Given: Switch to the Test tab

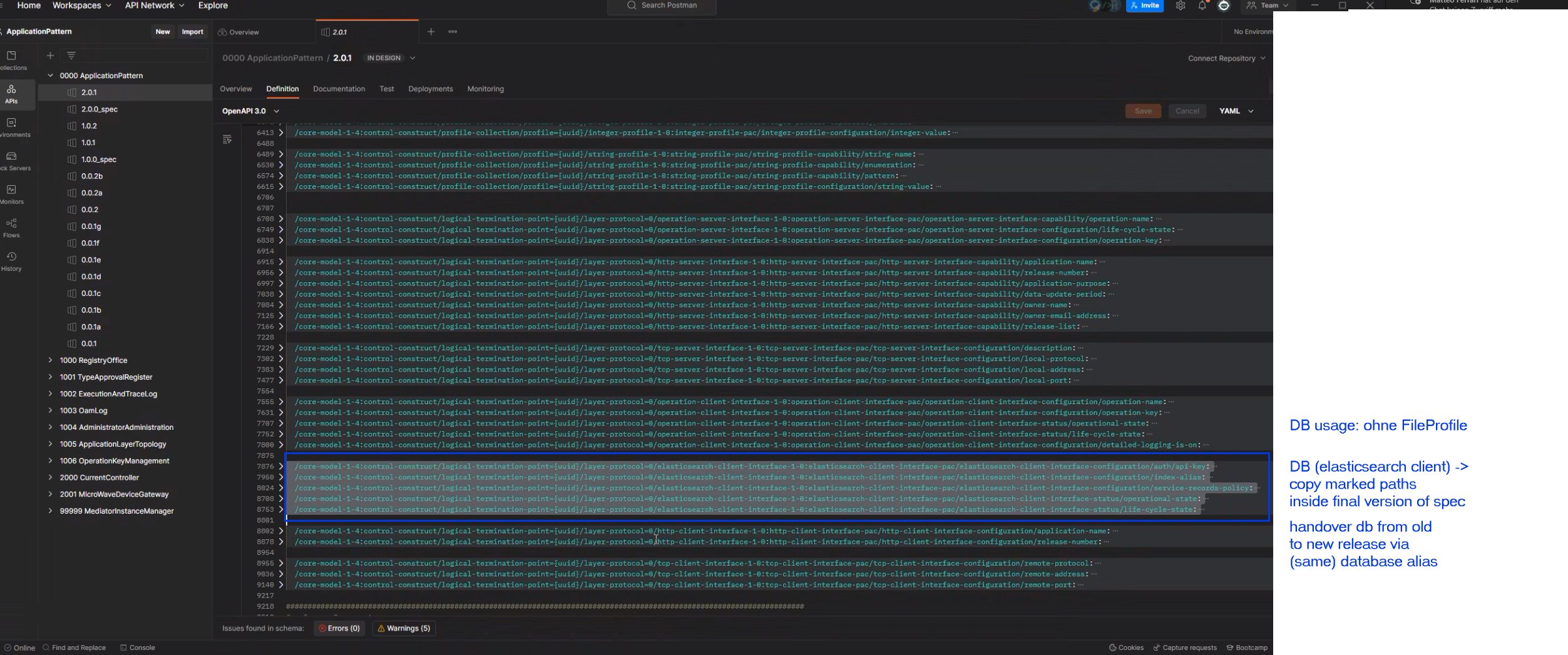Looking at the screenshot, I should tap(386, 89).
